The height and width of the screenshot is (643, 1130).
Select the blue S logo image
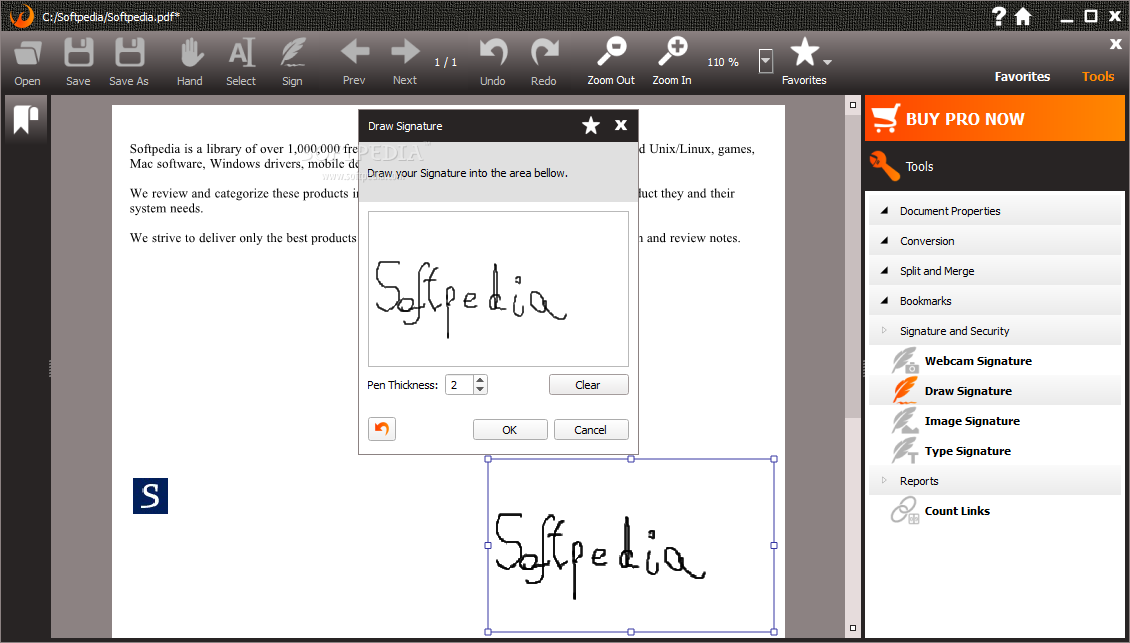tap(151, 496)
